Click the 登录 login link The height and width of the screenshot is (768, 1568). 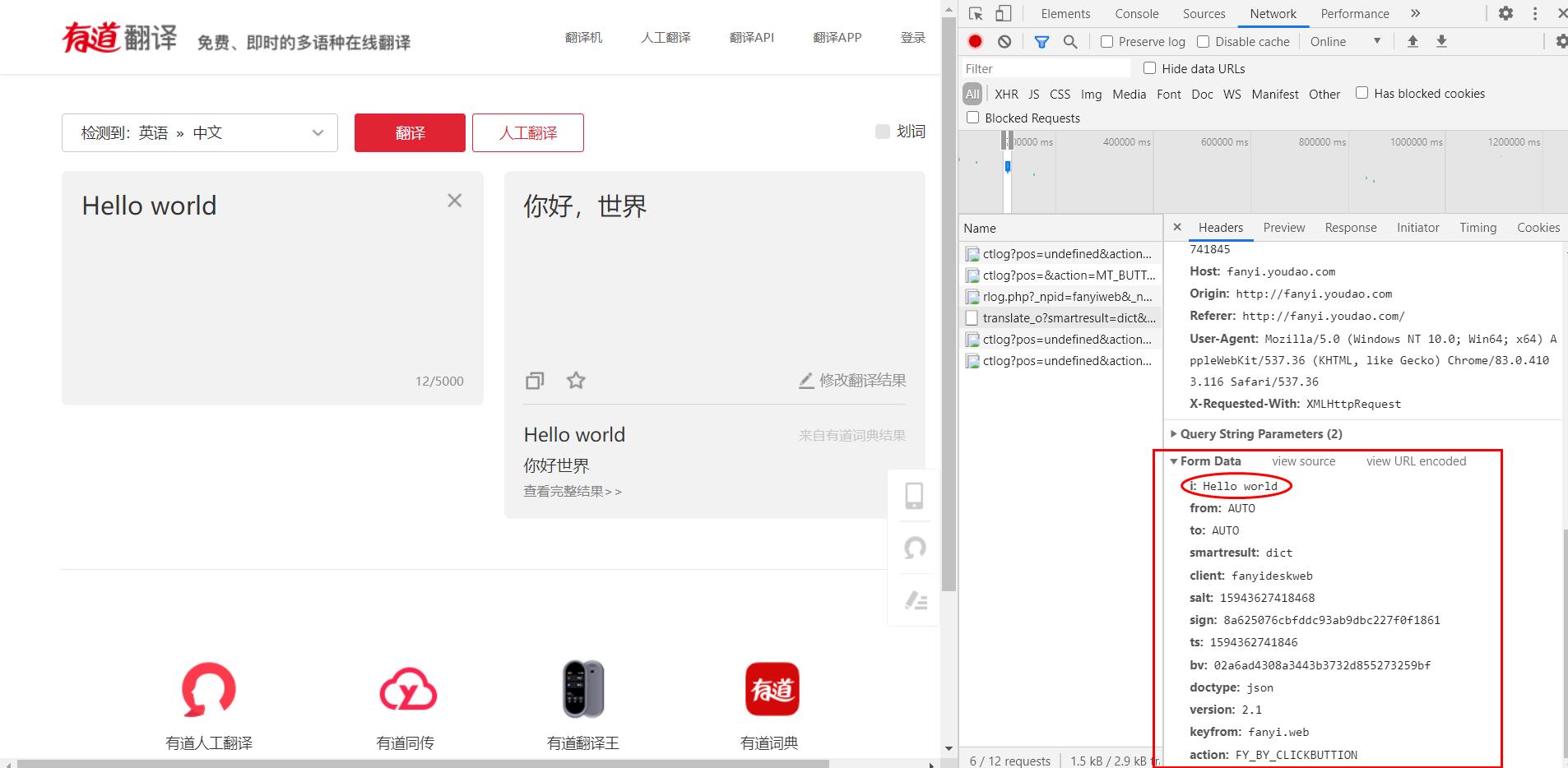(x=913, y=38)
